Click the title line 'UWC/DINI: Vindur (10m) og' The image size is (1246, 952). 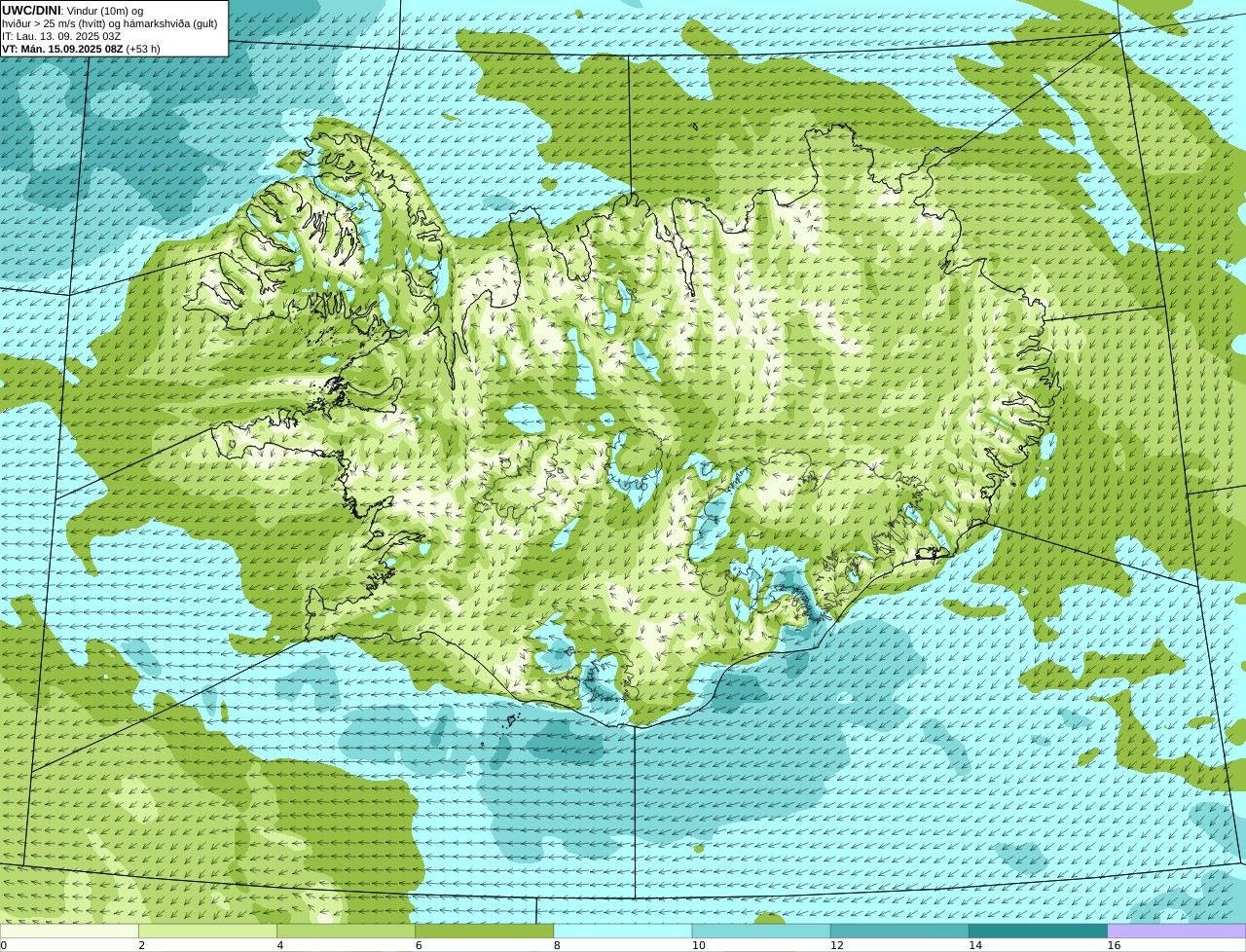73,11
